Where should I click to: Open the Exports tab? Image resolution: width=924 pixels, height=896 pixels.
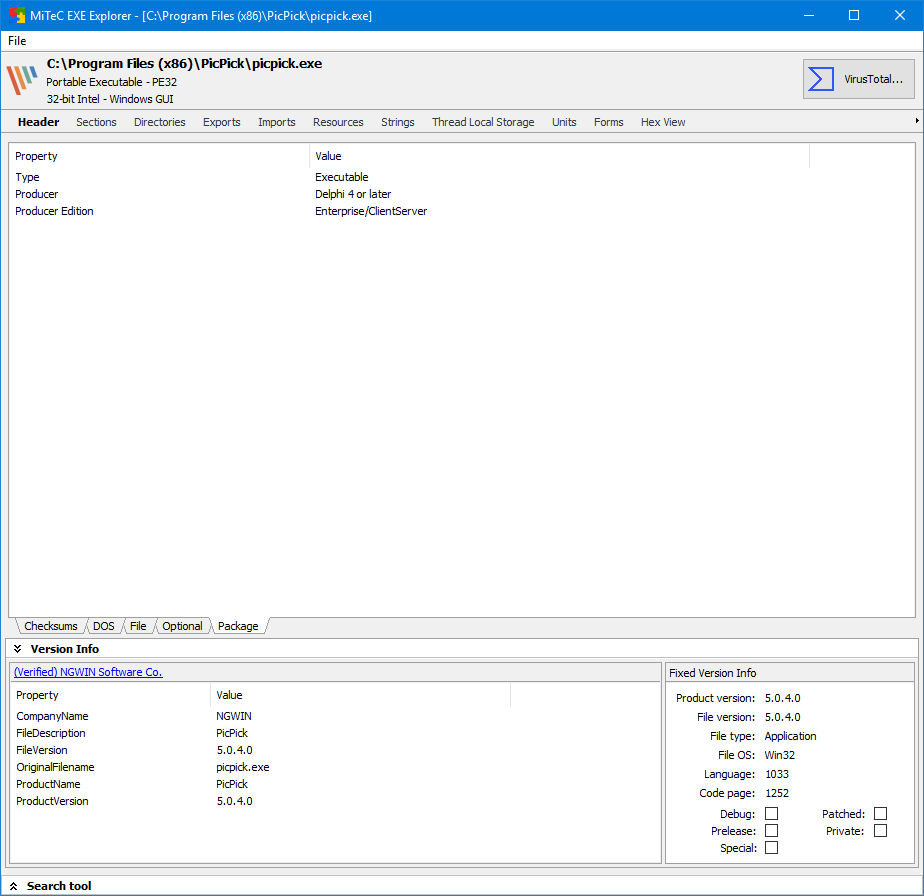222,122
